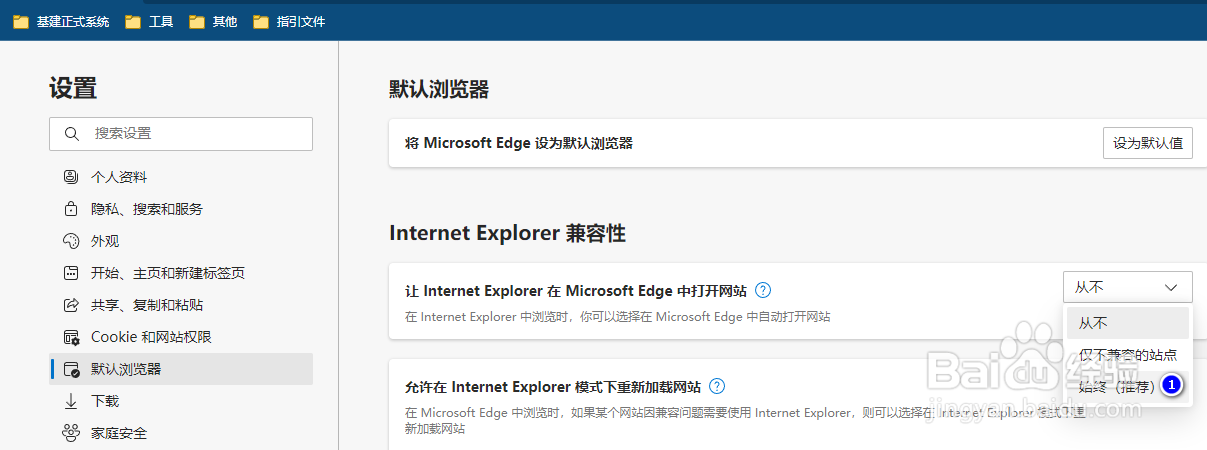Click the Cookie 和网站权限 icon
This screenshot has width=1207, height=450.
tap(71, 337)
